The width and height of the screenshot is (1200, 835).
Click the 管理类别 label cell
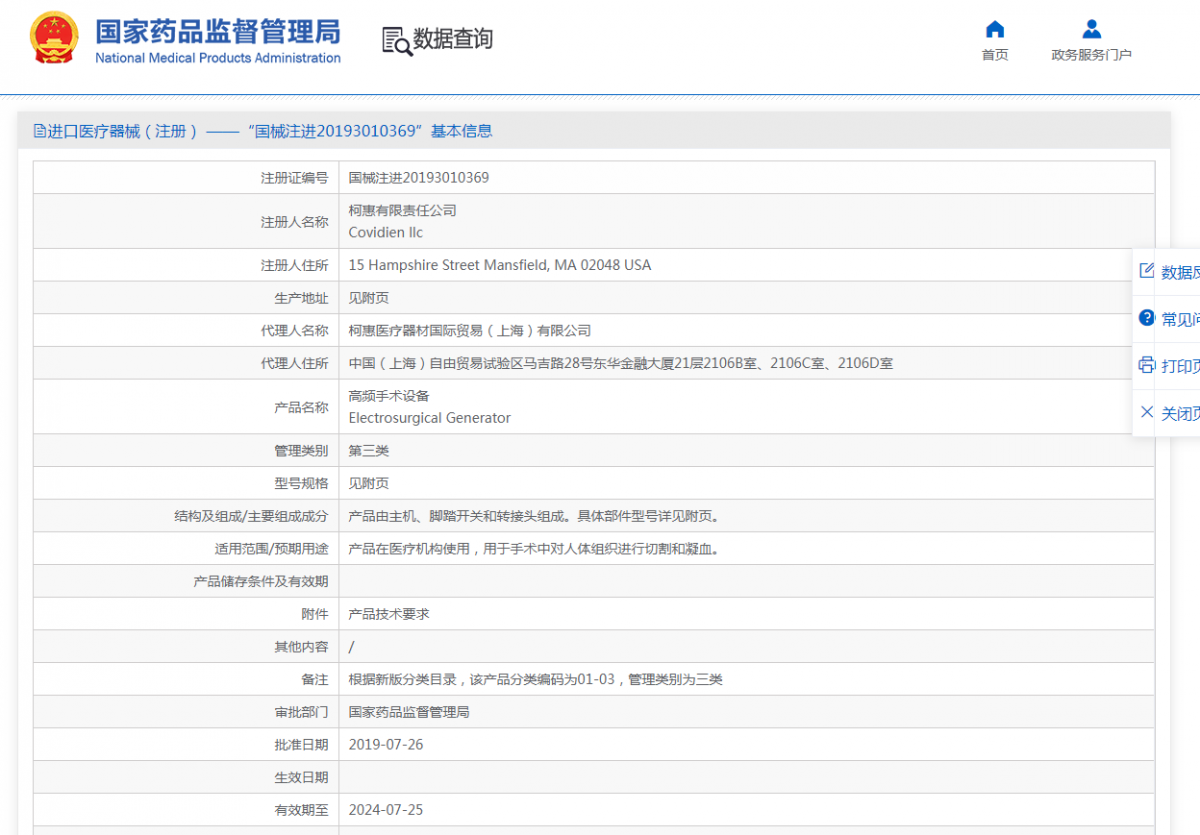click(186, 451)
